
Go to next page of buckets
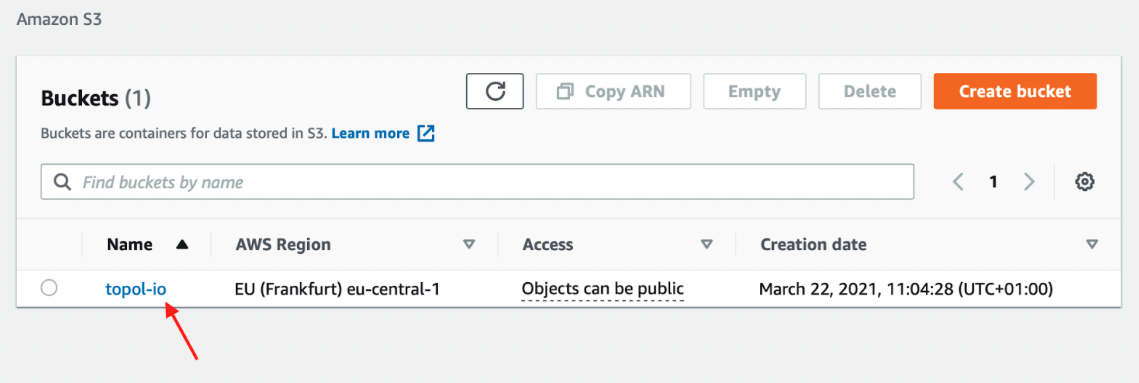pyautogui.click(x=1029, y=182)
